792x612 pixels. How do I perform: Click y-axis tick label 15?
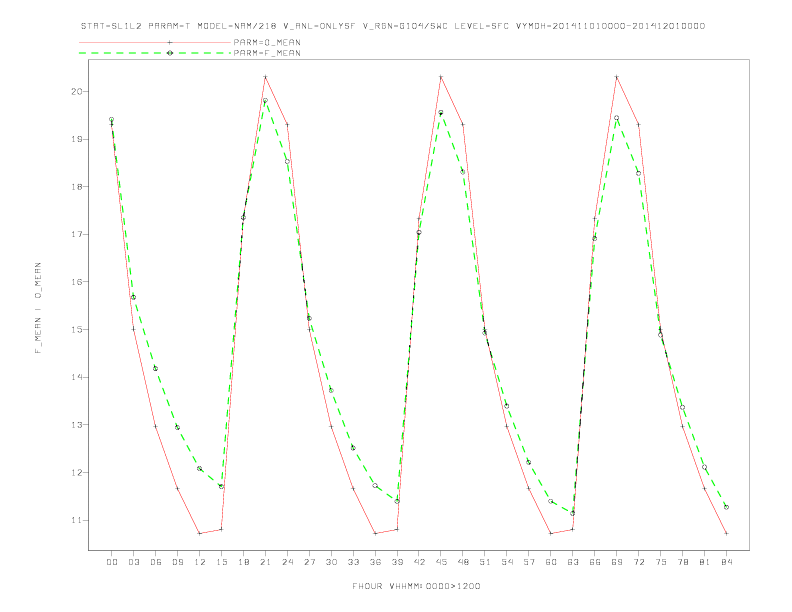(x=77, y=330)
